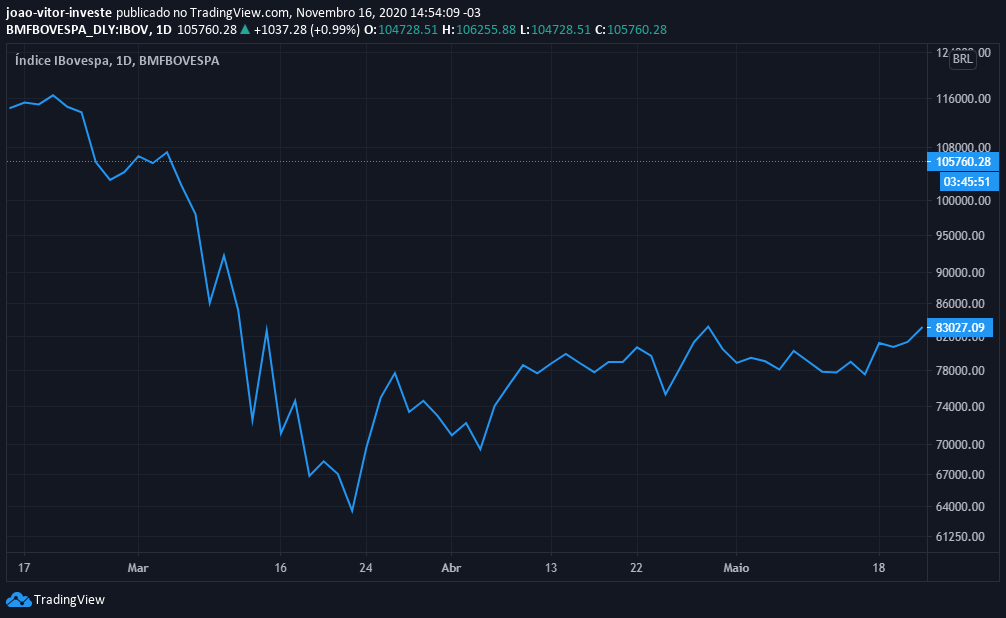Click the C: 105760.28 close value
Viewport: 1006px width, 618px height.
tap(631, 30)
